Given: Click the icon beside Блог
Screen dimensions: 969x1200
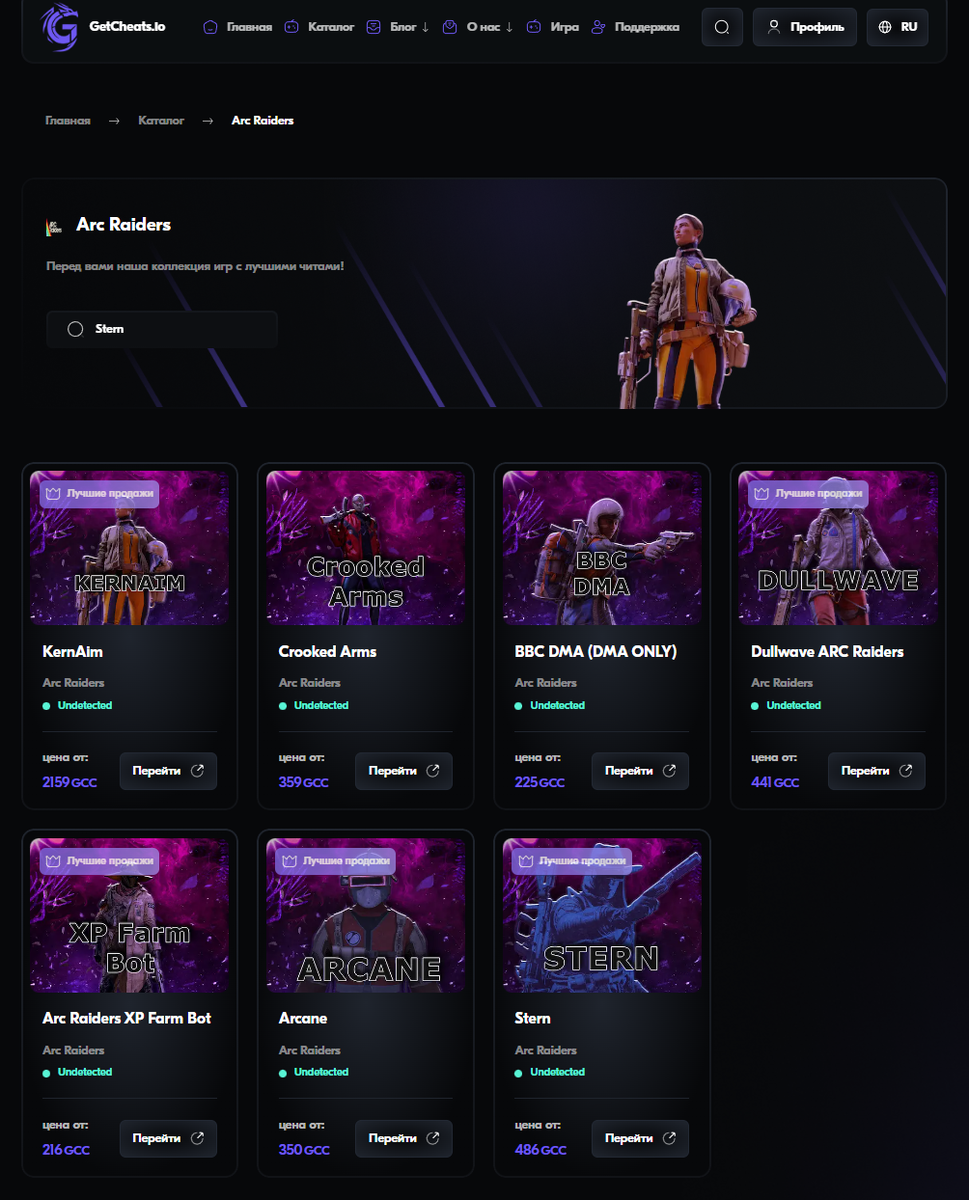Looking at the screenshot, I should [x=374, y=27].
